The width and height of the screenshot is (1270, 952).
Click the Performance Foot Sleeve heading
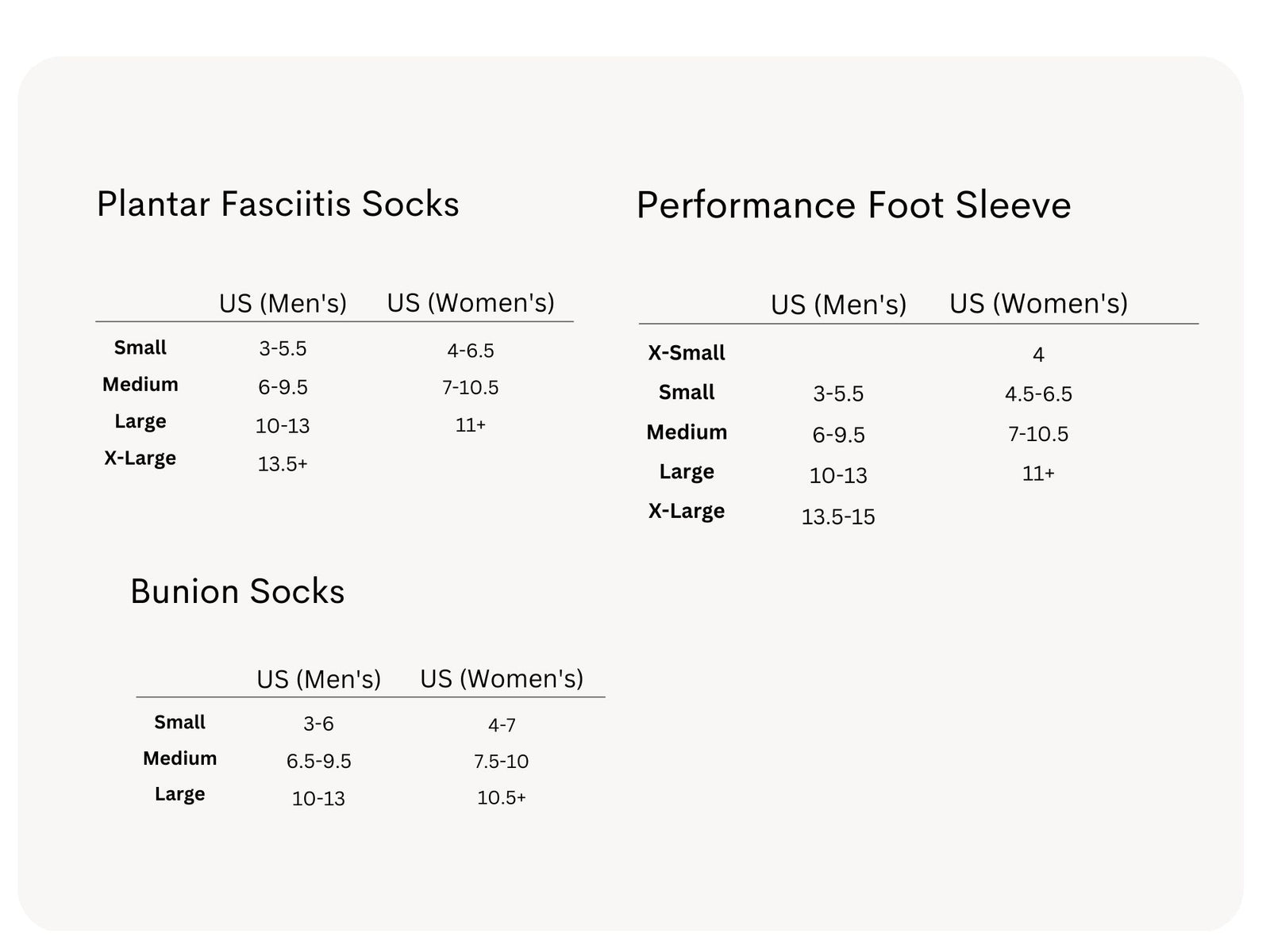coord(853,205)
